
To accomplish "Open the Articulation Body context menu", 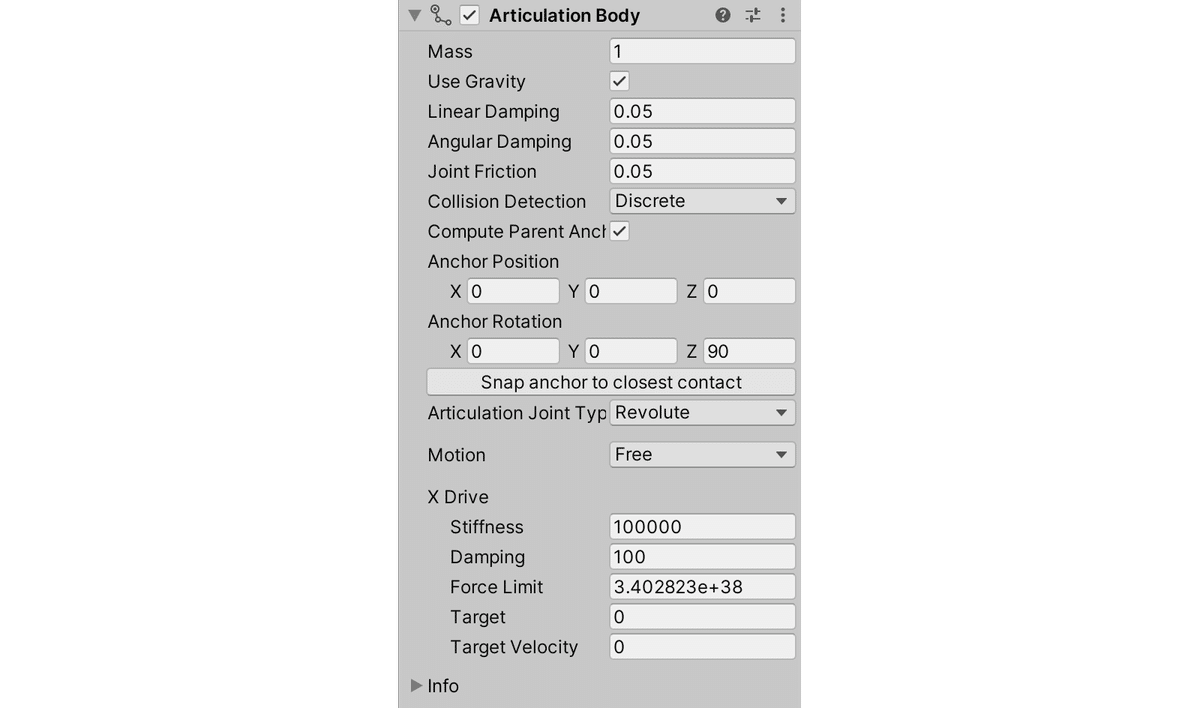I will pyautogui.click(x=782, y=15).
